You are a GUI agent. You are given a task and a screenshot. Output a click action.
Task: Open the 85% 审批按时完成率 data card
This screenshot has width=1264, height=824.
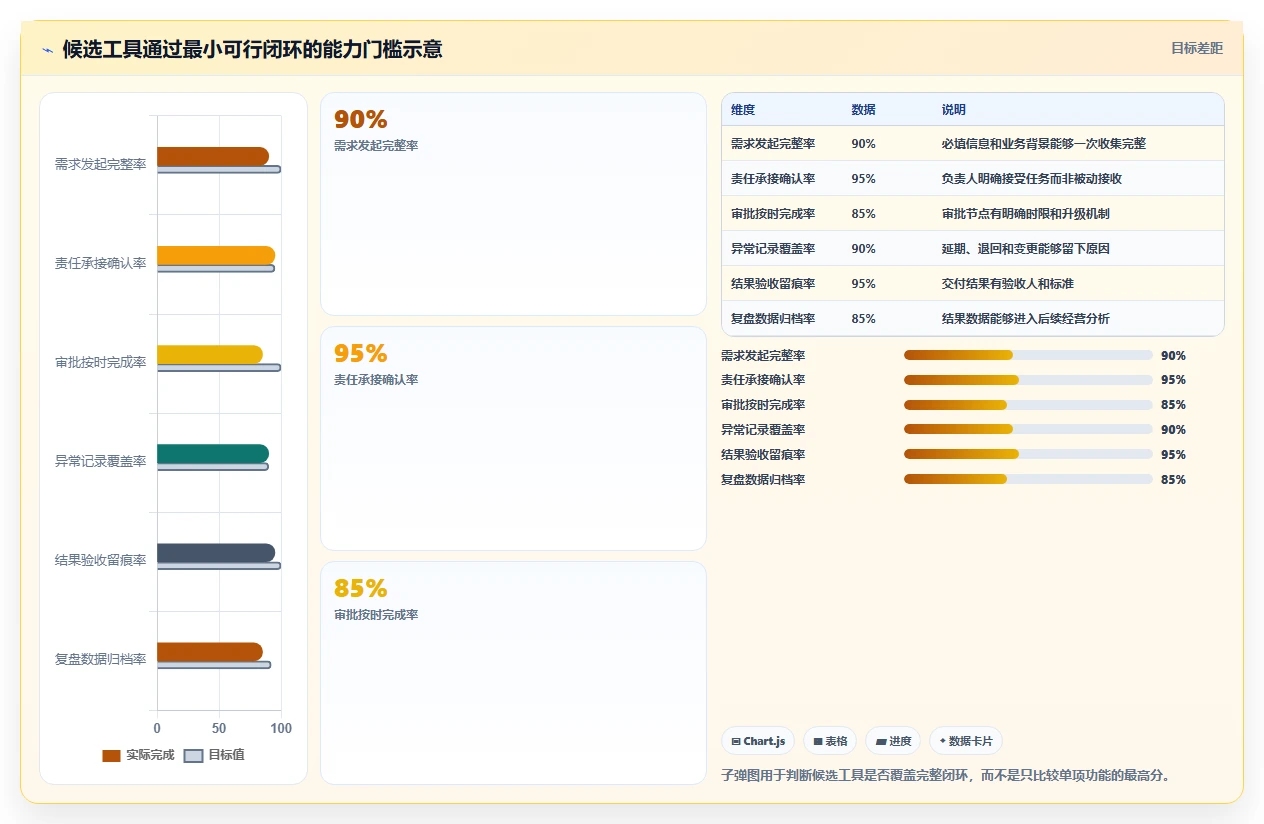513,673
